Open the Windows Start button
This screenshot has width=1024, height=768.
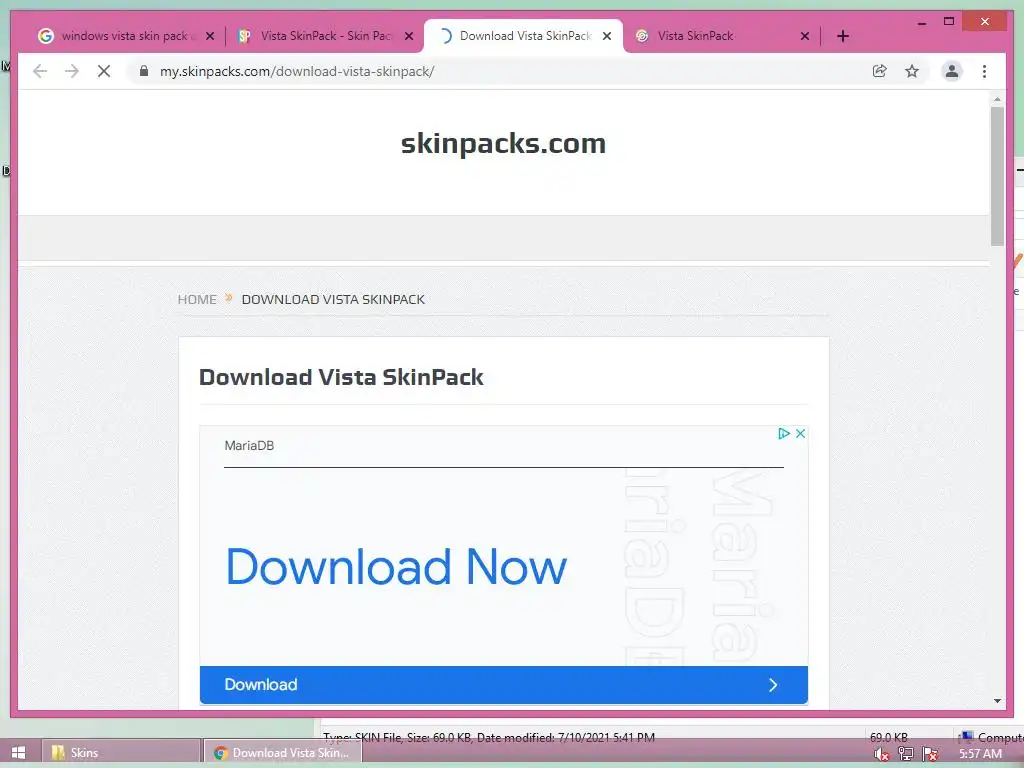[x=18, y=752]
